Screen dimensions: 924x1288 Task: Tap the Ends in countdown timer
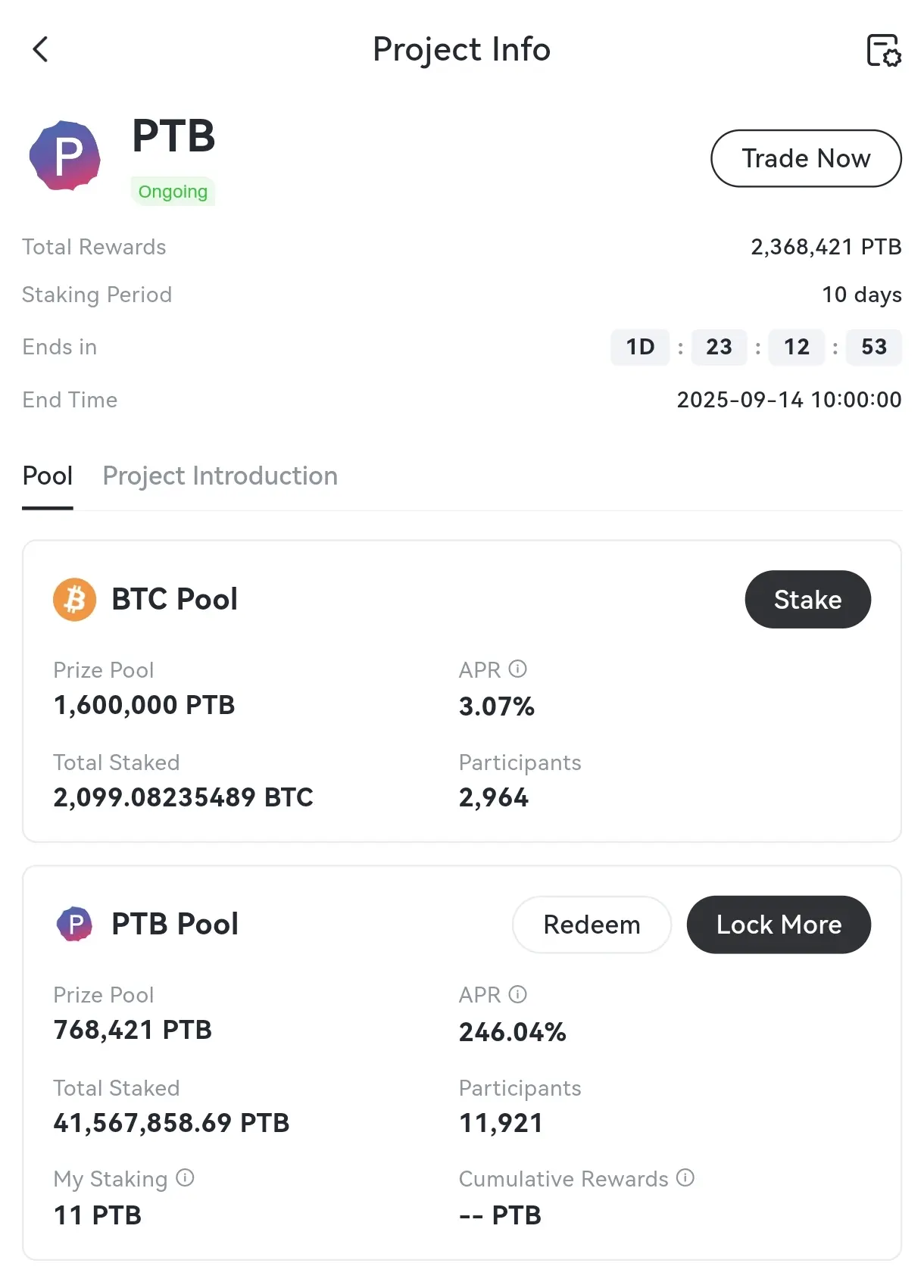tap(756, 347)
